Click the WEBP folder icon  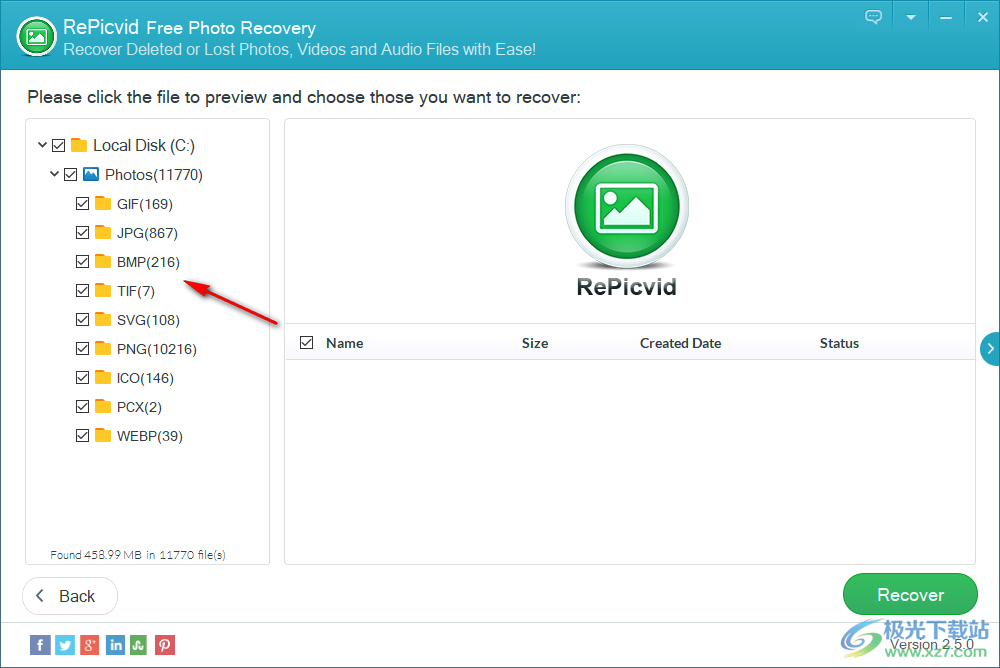tap(103, 435)
